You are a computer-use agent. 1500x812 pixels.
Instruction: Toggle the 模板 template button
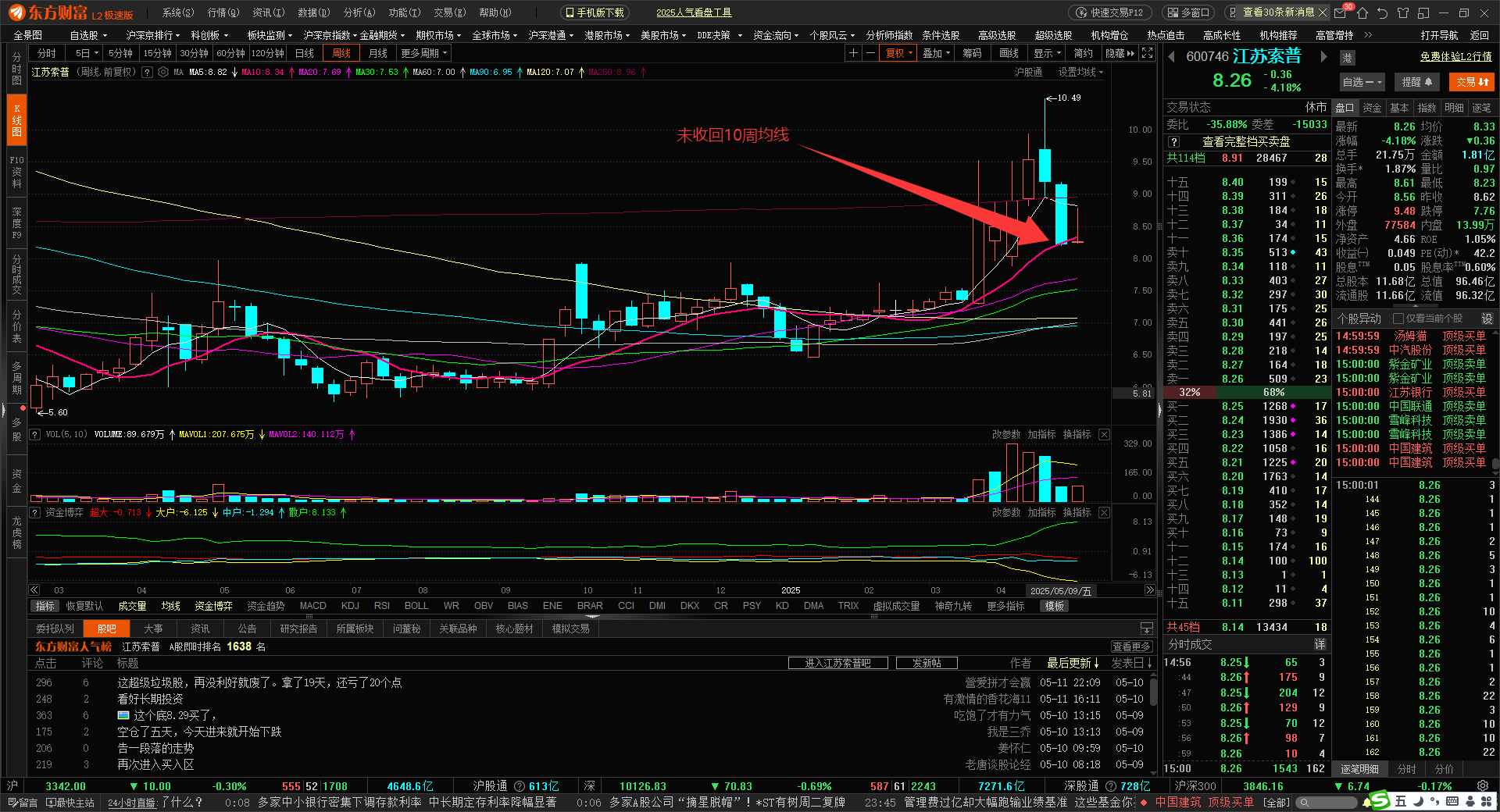[x=1055, y=606]
